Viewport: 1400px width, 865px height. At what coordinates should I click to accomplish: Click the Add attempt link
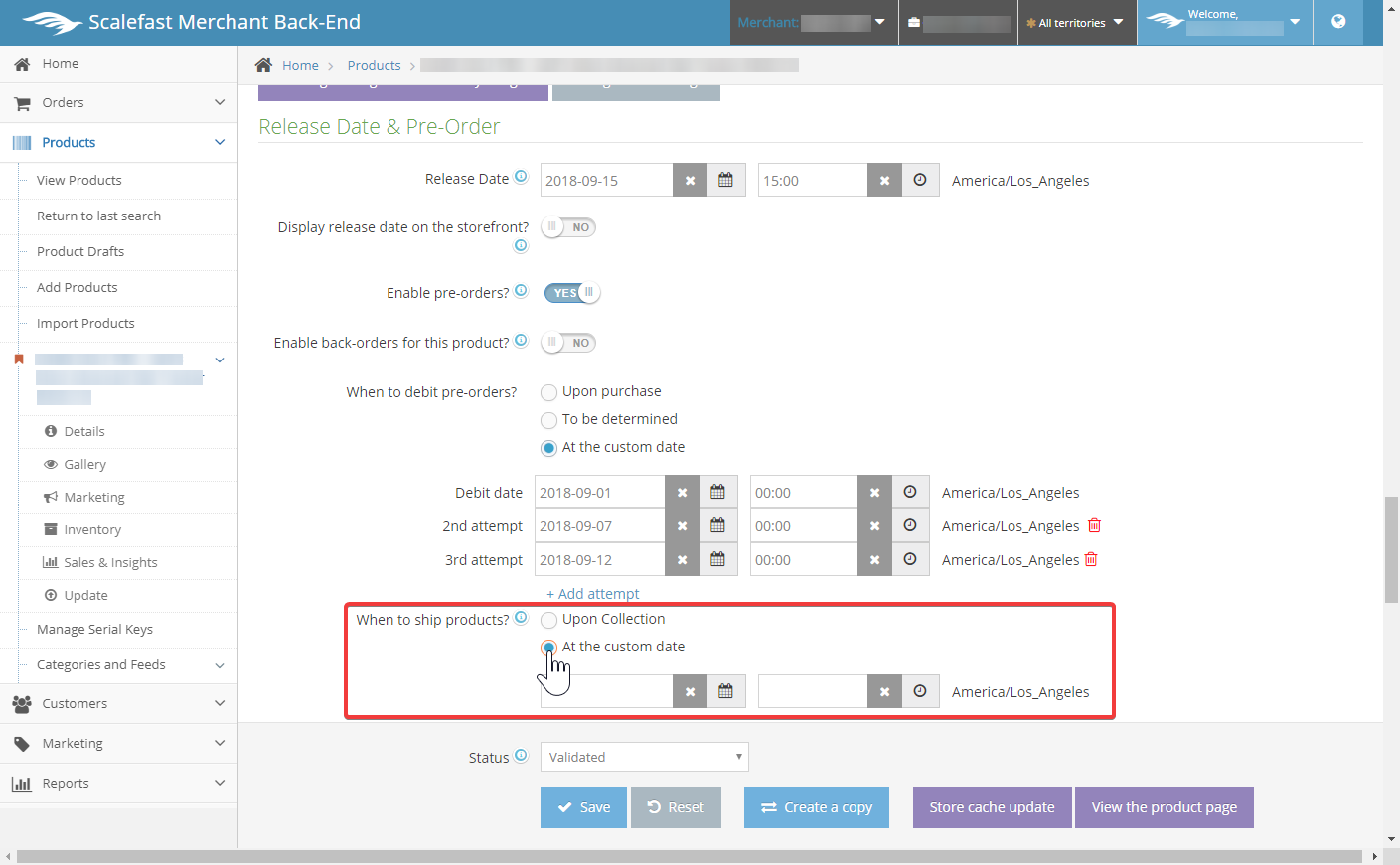pos(593,594)
